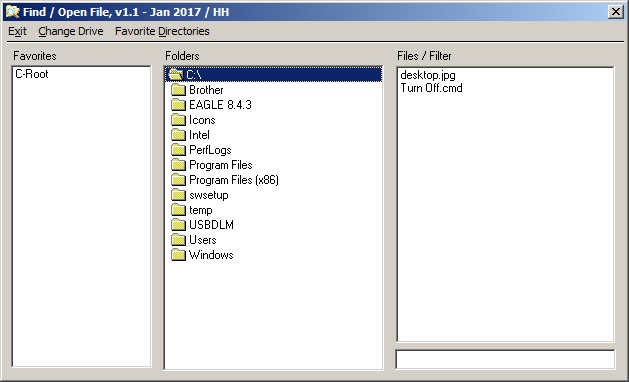Select the EAGLE 8.4.3 folder name
The height and width of the screenshot is (382, 629).
(x=220, y=105)
